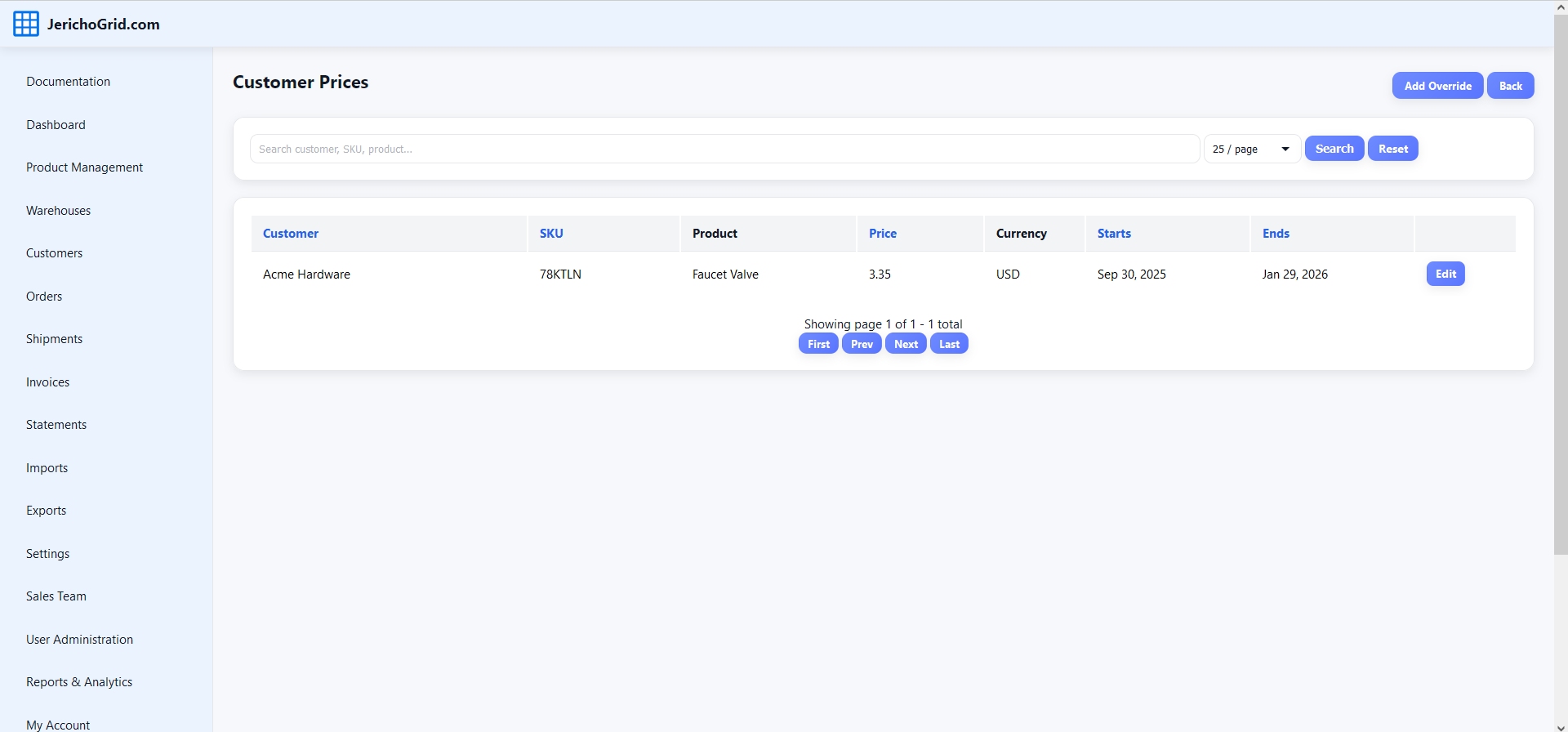
Task: Sort by the Ends date column
Action: click(x=1275, y=234)
